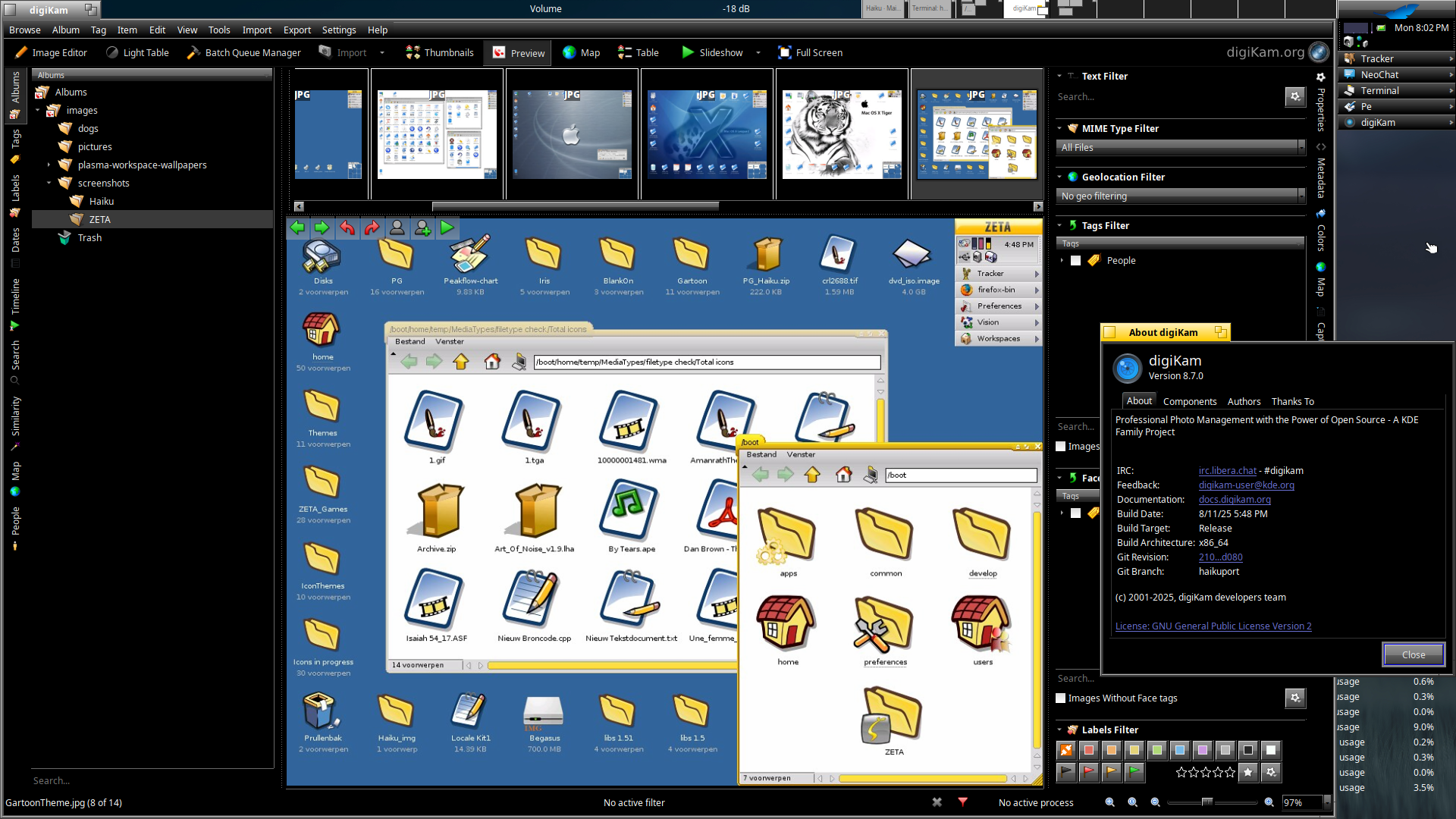The height and width of the screenshot is (819, 1456).
Task: Open the Light Table
Action: click(x=137, y=52)
